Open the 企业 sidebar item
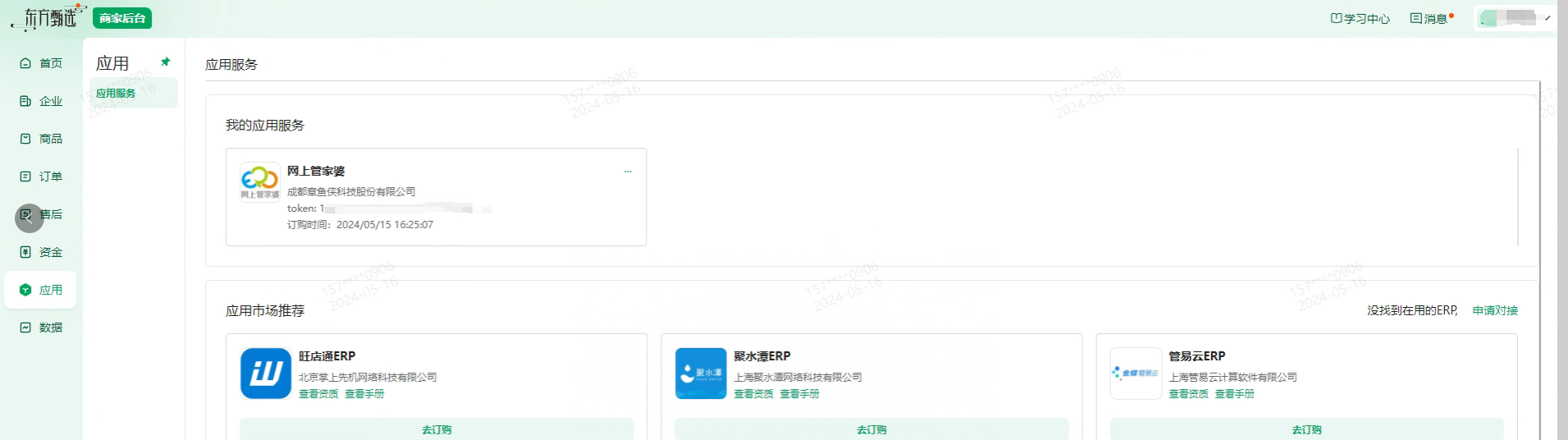This screenshot has width=1568, height=440. click(41, 101)
